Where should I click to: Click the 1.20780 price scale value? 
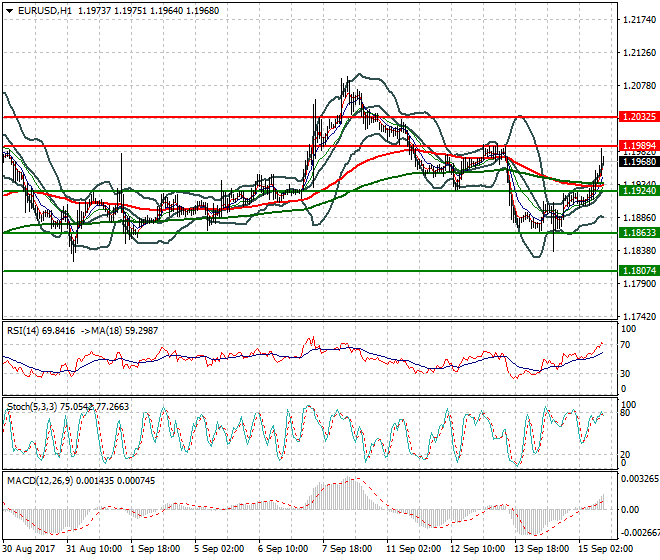click(639, 86)
